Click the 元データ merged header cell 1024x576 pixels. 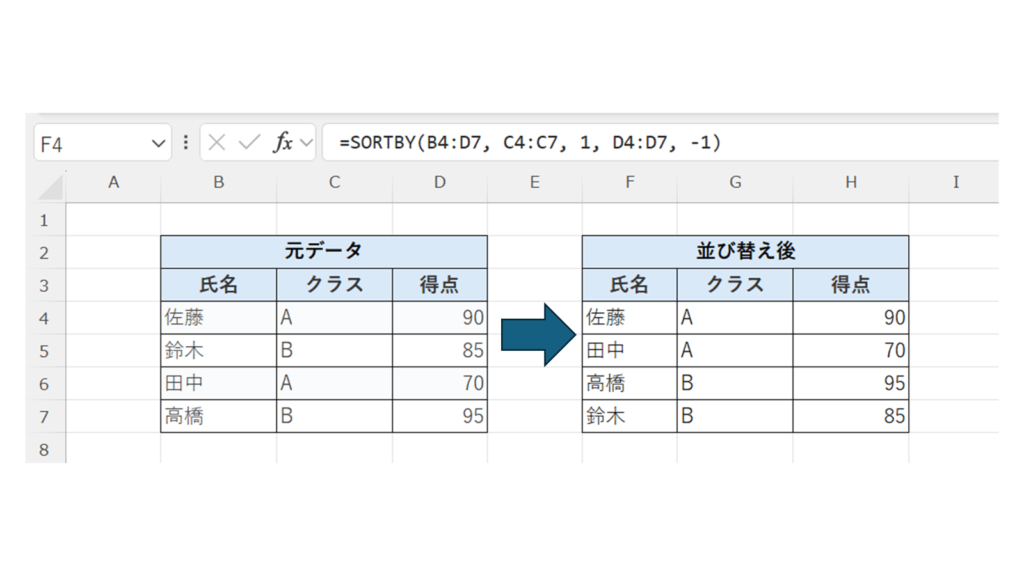(x=324, y=252)
